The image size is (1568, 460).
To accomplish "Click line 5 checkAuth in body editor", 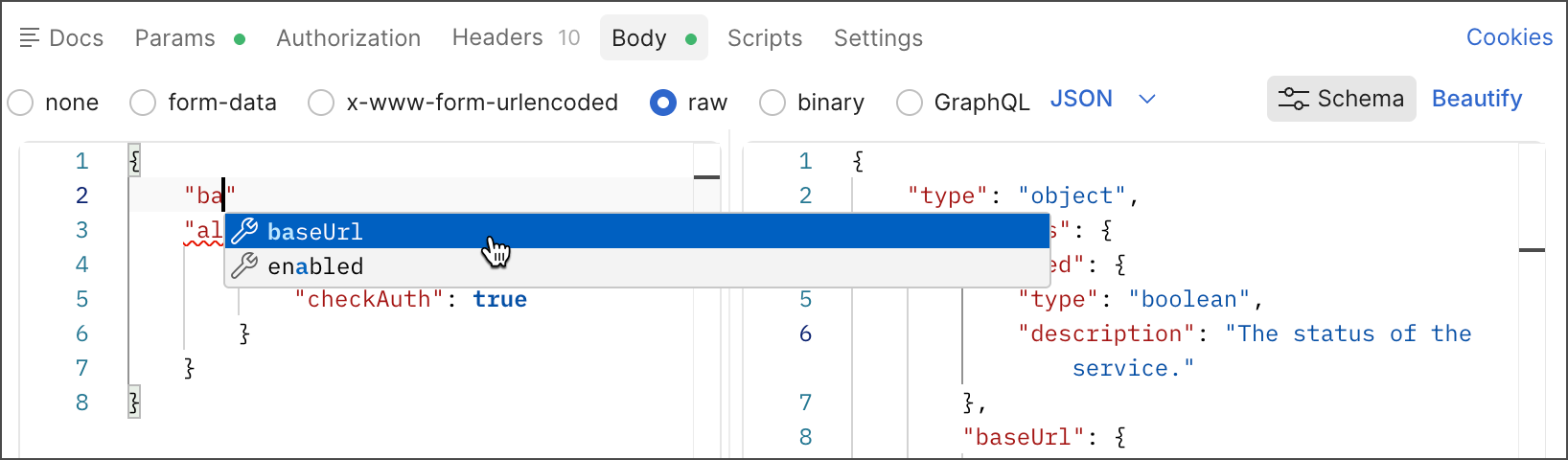I will point(369,300).
